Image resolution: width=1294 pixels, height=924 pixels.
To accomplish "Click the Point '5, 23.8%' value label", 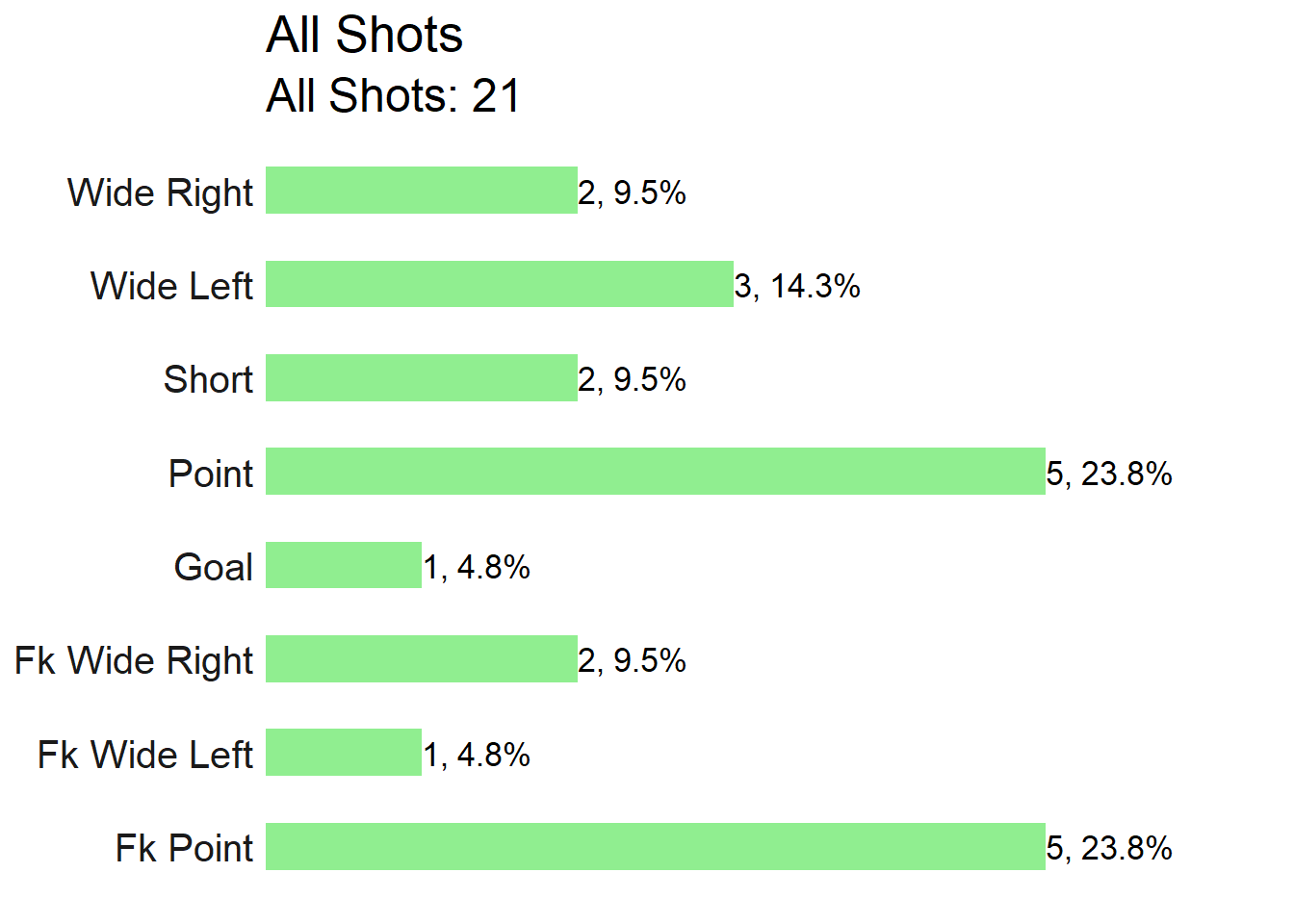I will point(1109,474).
